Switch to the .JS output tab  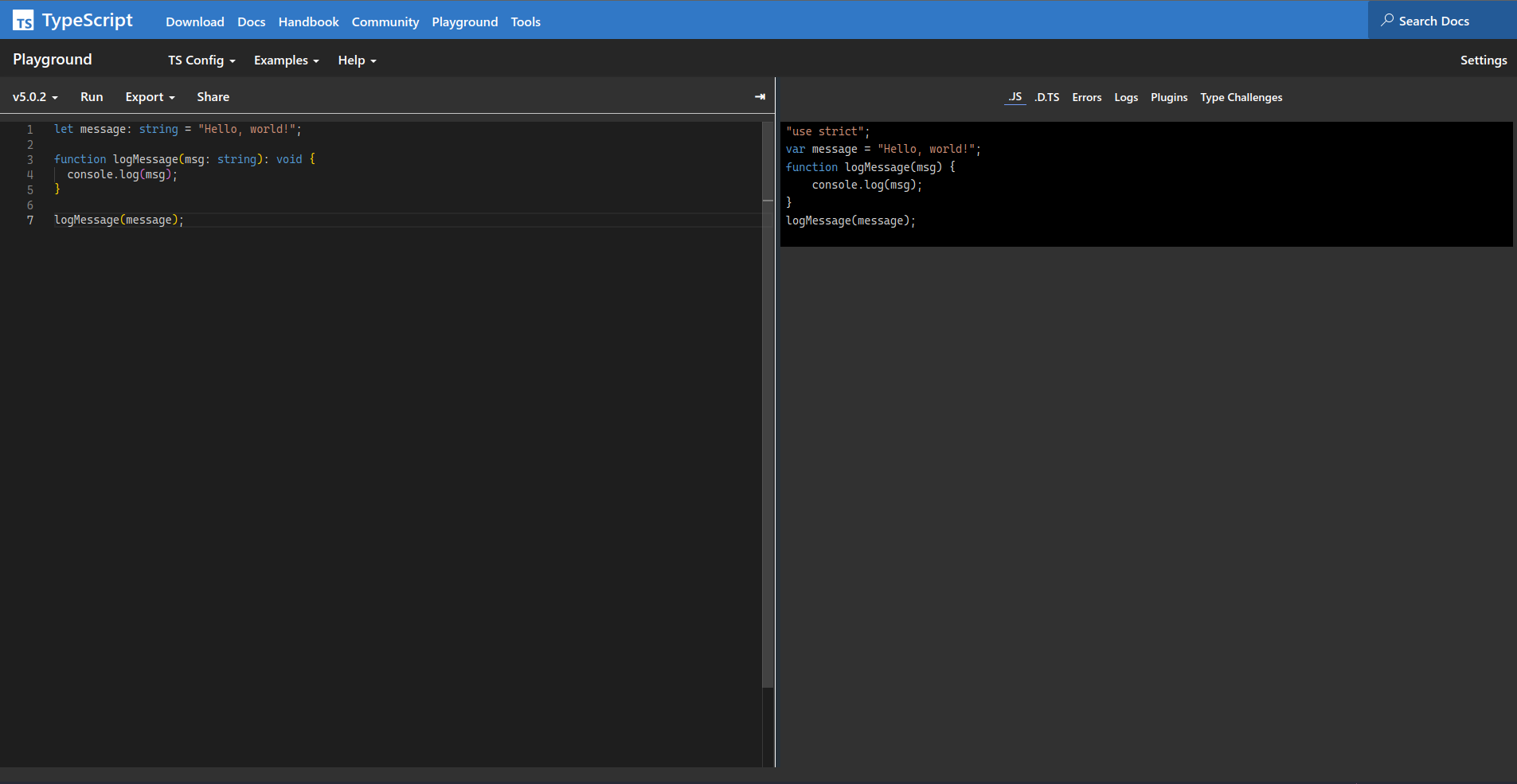point(1015,97)
